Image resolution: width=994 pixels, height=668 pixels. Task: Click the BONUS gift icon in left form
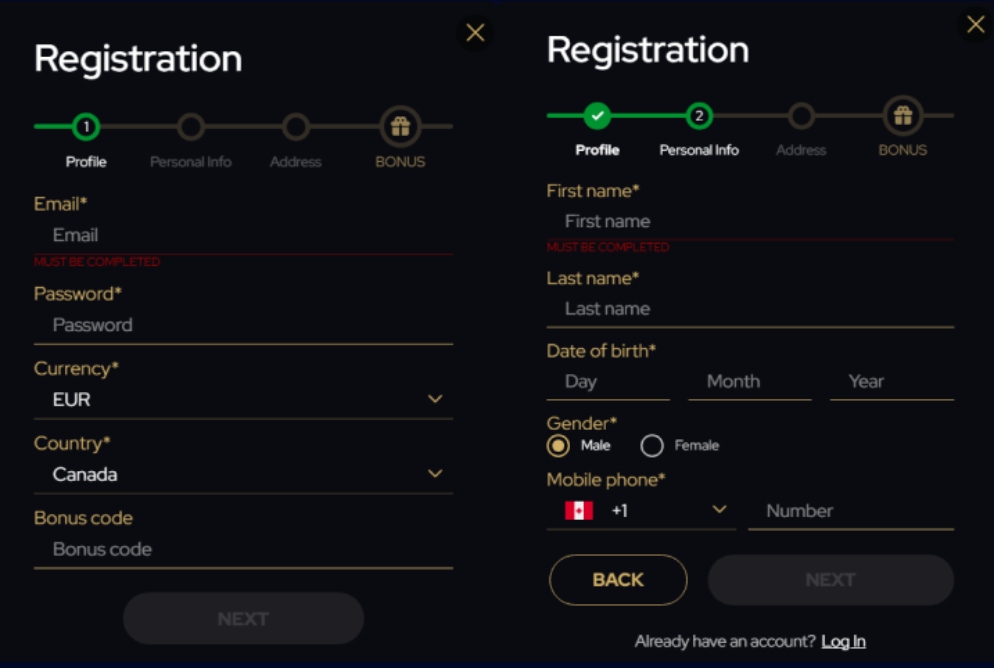[x=400, y=126]
